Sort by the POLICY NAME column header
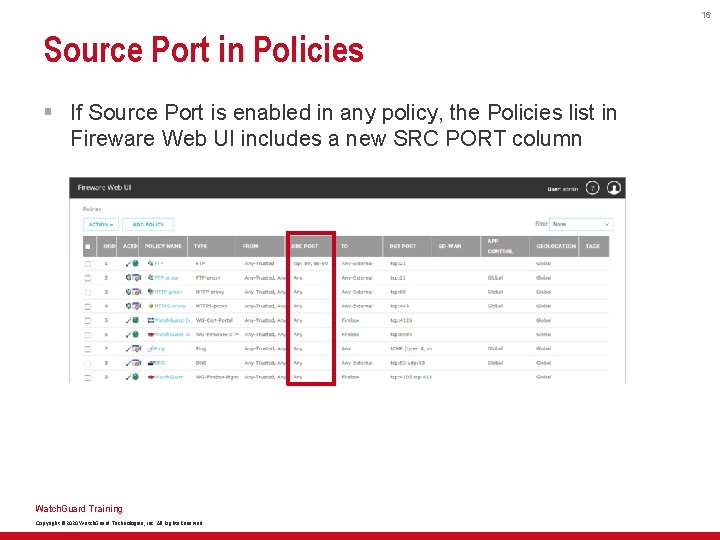This screenshot has height=540, width=720. point(163,246)
